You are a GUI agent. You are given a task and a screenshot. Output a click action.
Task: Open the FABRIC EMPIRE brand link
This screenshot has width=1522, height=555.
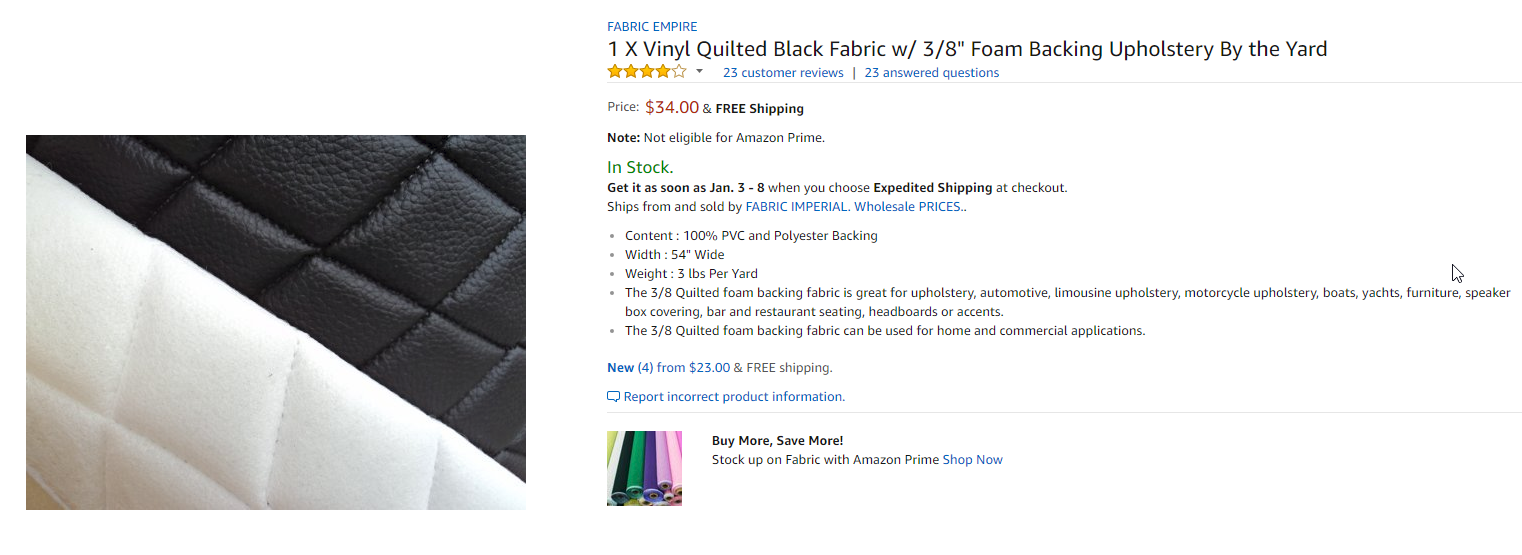click(652, 27)
